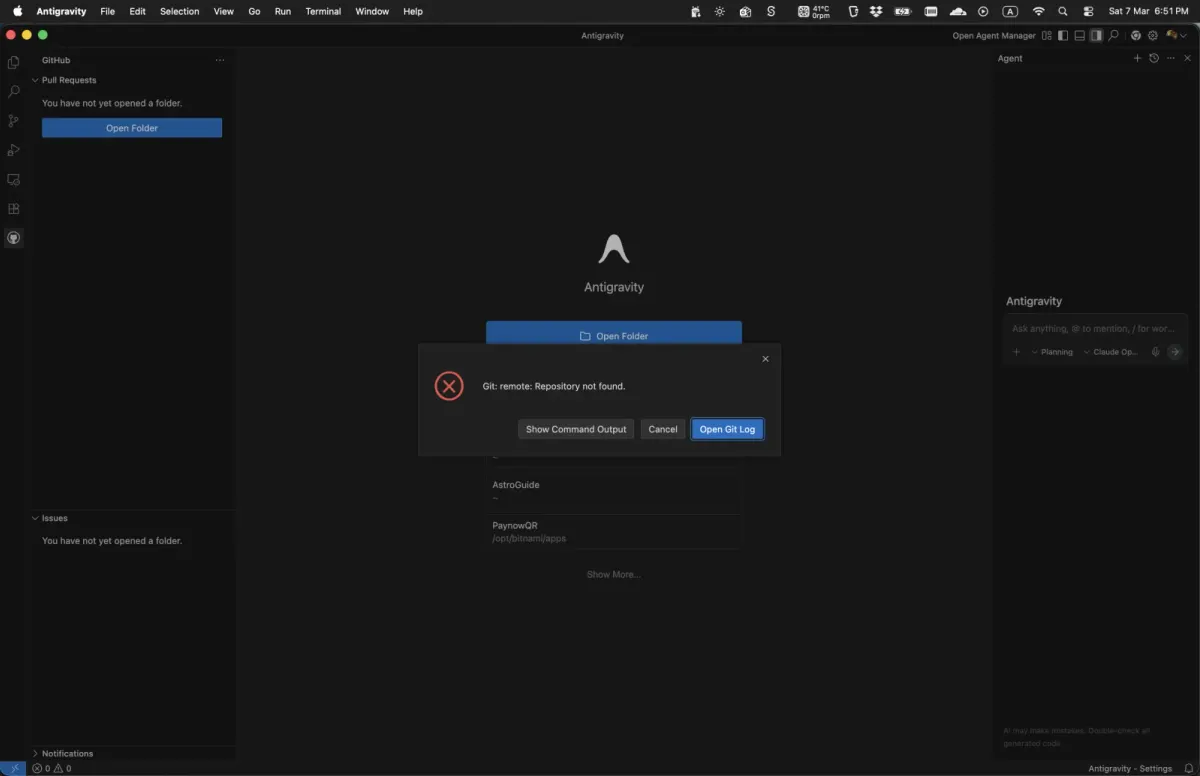Viewport: 1200px width, 776px height.
Task: Open the Antigravity app menu in the menu bar
Action: [x=62, y=11]
